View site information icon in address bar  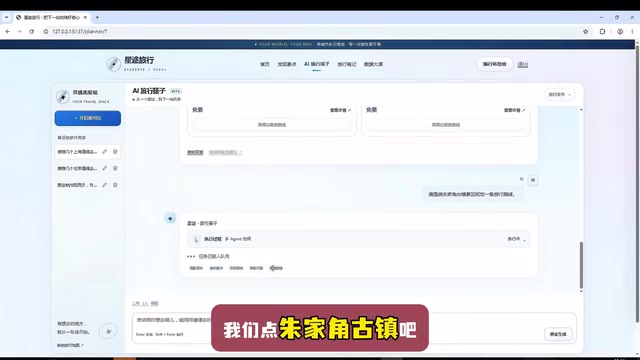[x=46, y=31]
